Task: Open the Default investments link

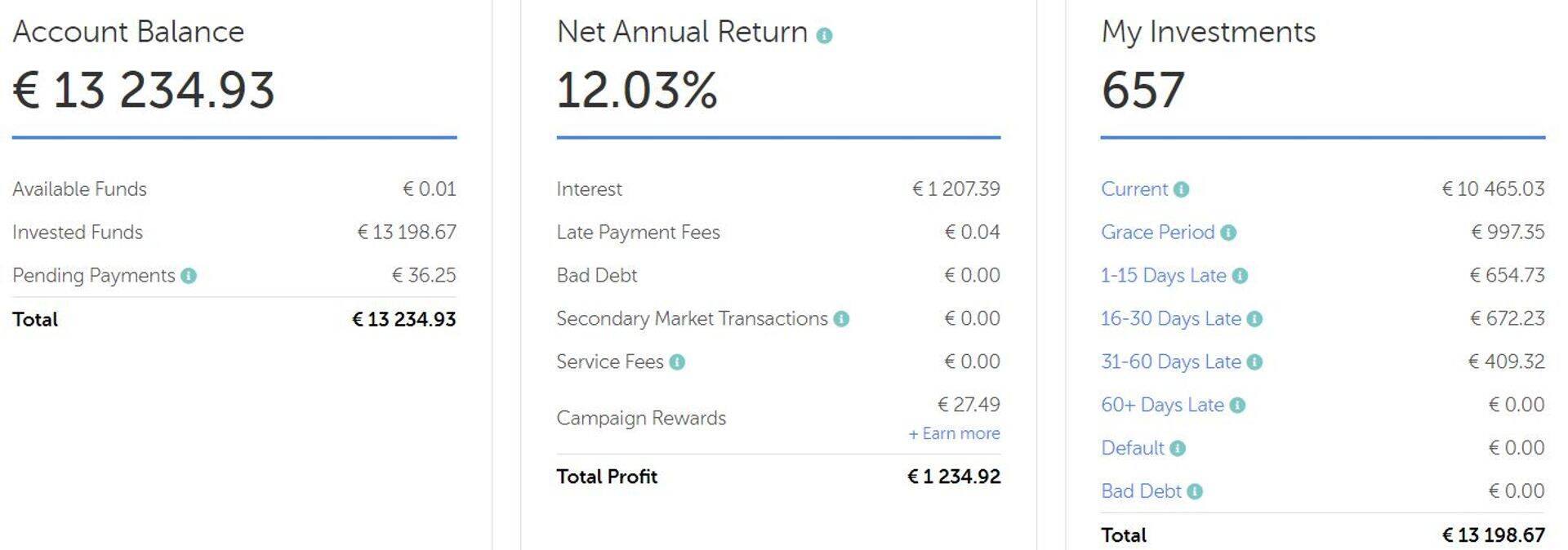Action: coord(1132,449)
